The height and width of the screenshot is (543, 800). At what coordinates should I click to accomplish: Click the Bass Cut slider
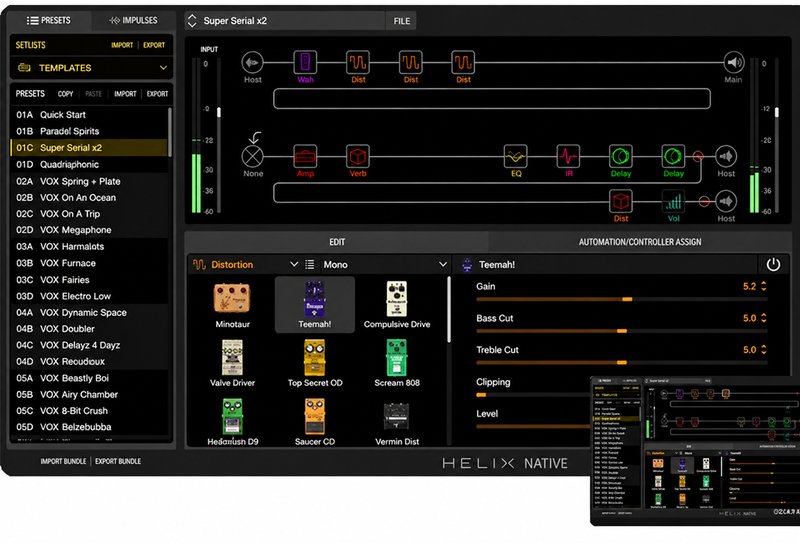621,331
